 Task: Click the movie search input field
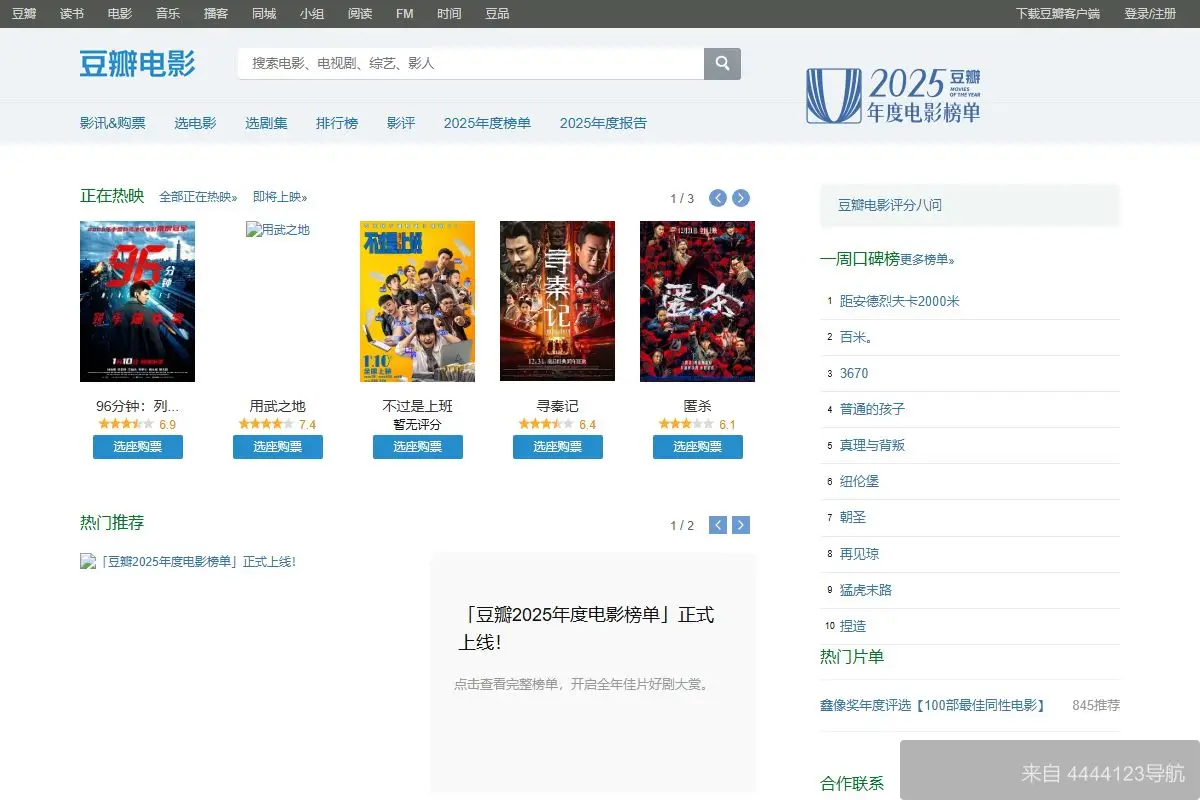470,63
